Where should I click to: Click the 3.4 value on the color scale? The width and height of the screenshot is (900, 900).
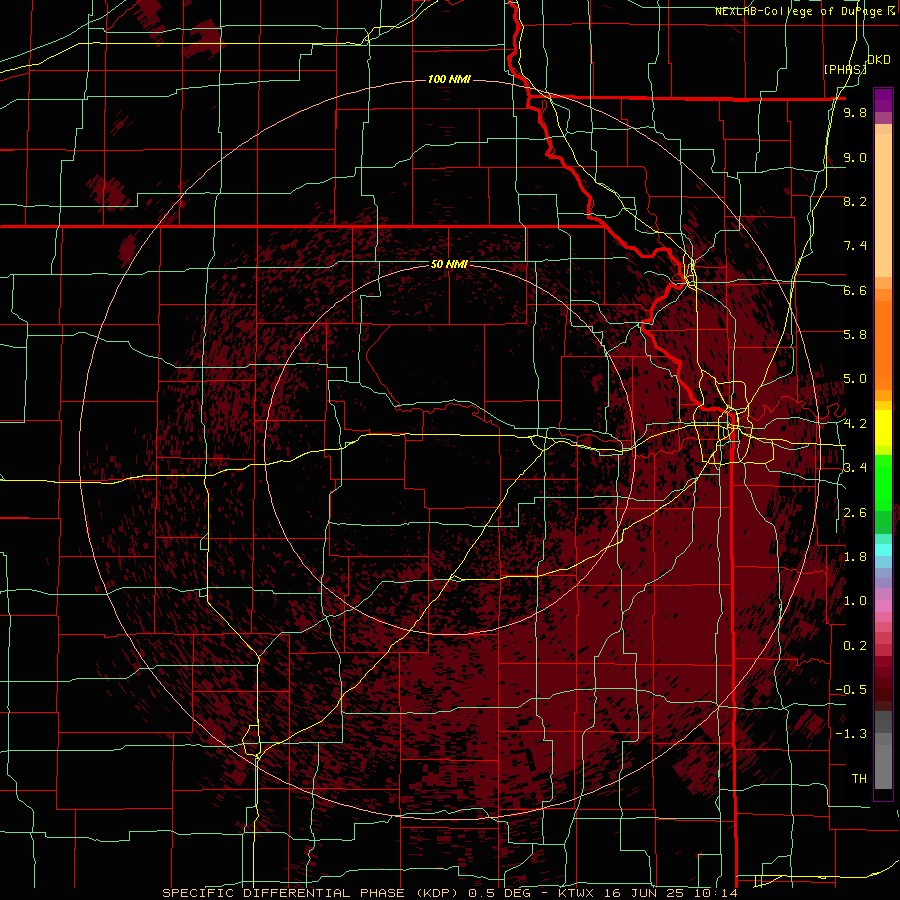855,468
